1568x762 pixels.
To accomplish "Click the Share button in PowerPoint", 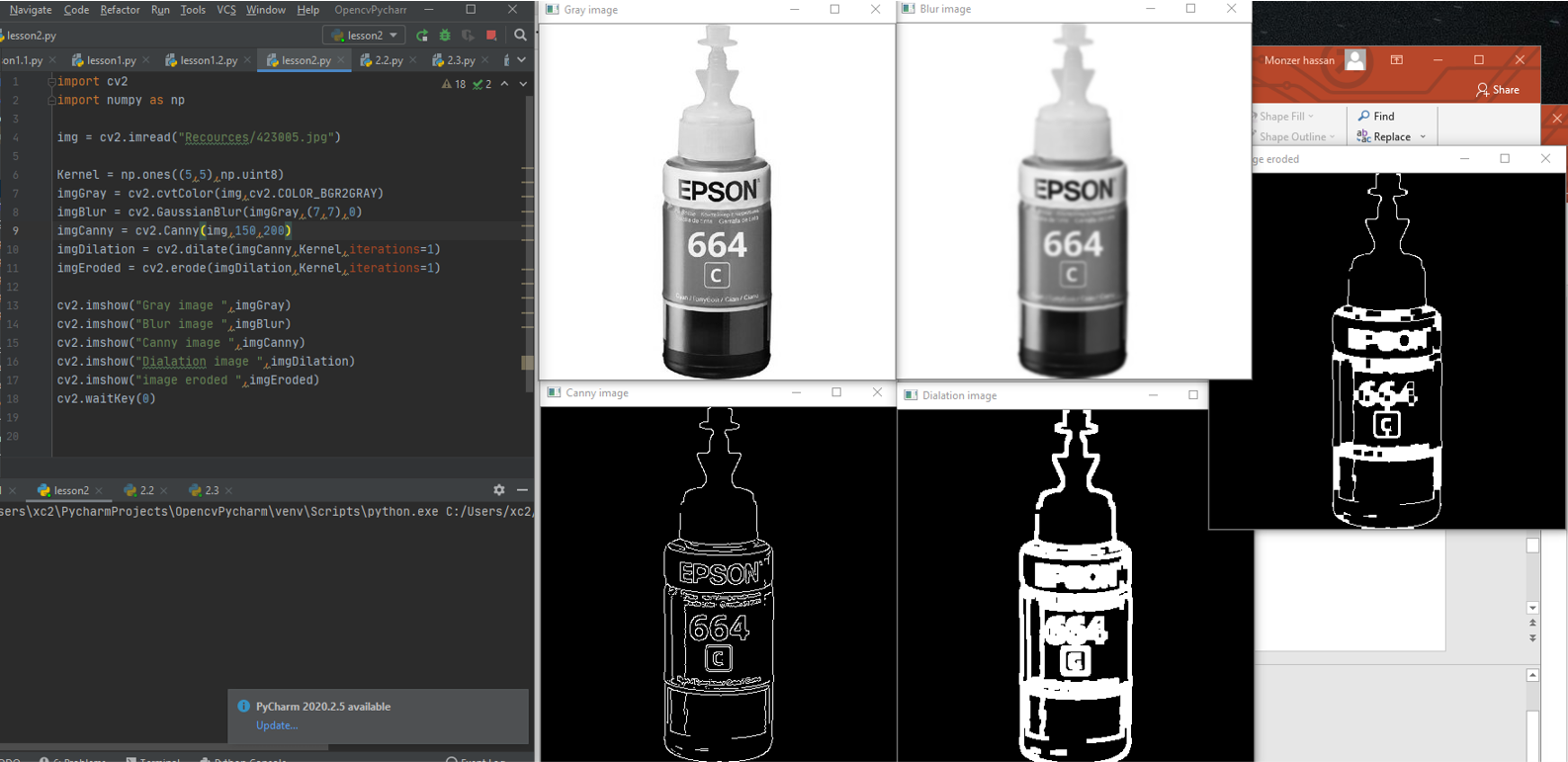I will coord(1498,90).
